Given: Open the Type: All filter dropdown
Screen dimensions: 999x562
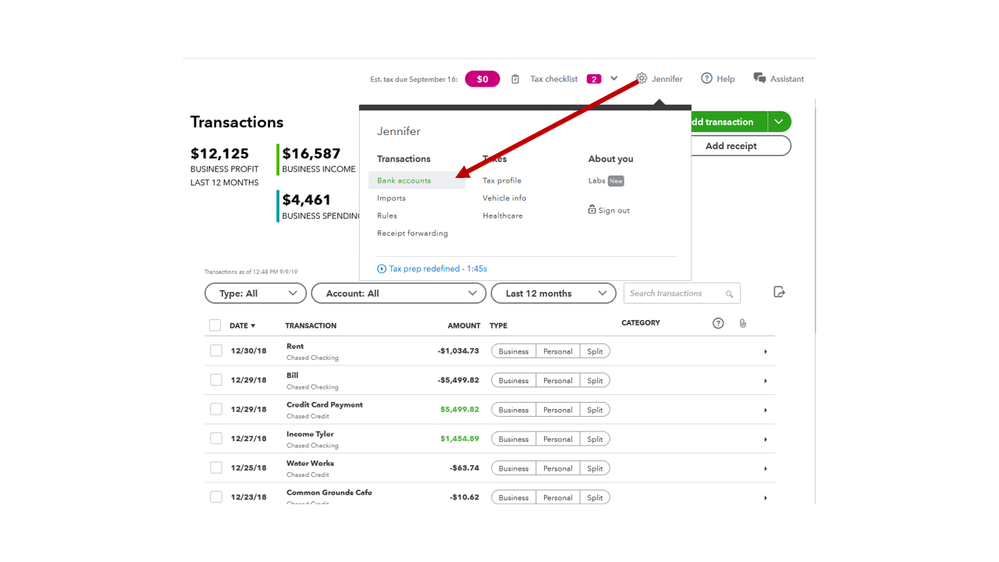Looking at the screenshot, I should tap(255, 294).
